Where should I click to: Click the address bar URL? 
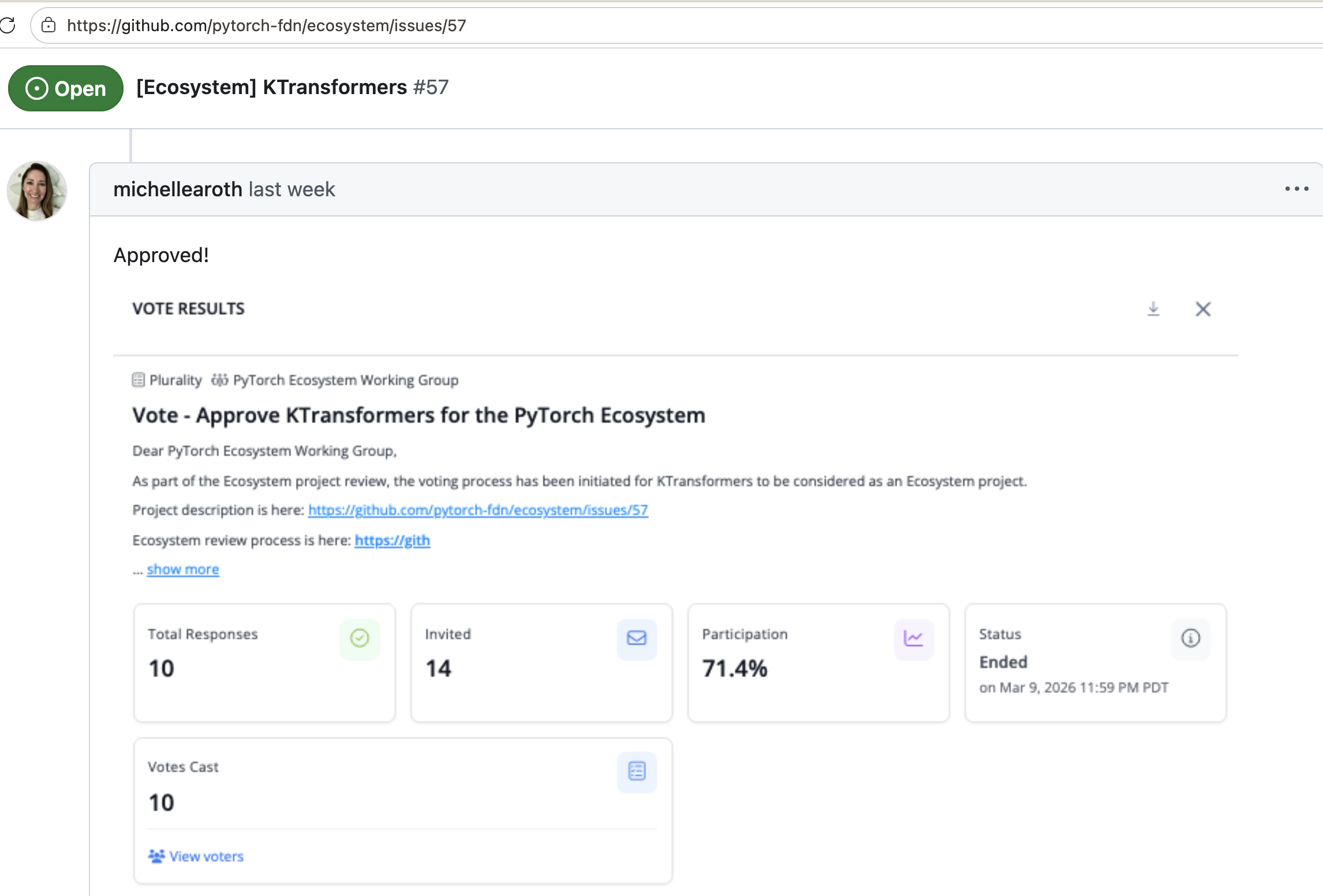[x=266, y=25]
